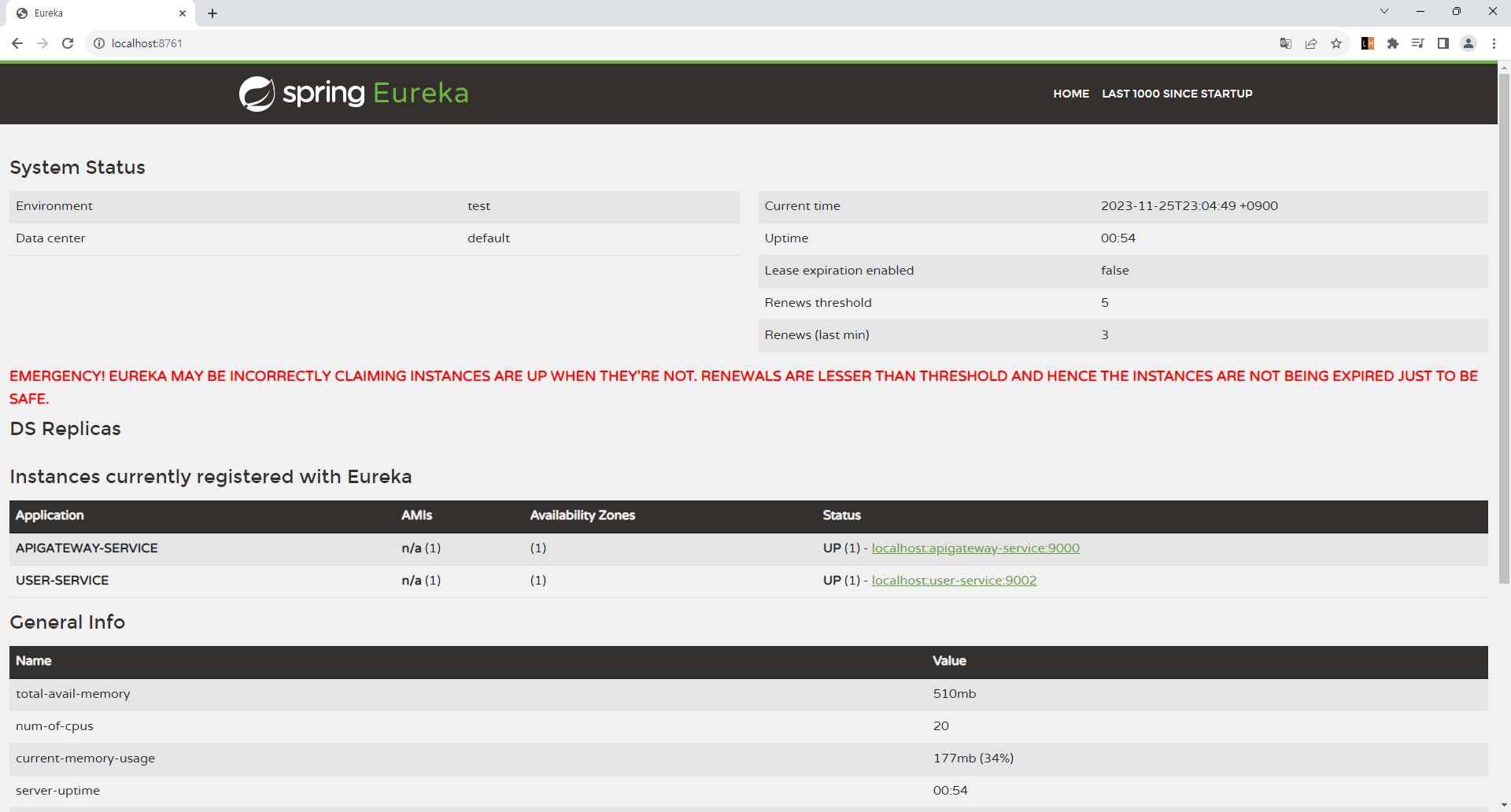The height and width of the screenshot is (812, 1511).
Task: Open the user profile avatar
Action: [1469, 43]
